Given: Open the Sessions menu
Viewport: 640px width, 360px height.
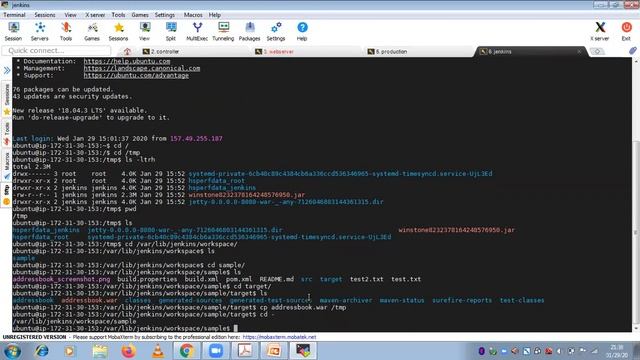Looking at the screenshot, I should point(44,15).
